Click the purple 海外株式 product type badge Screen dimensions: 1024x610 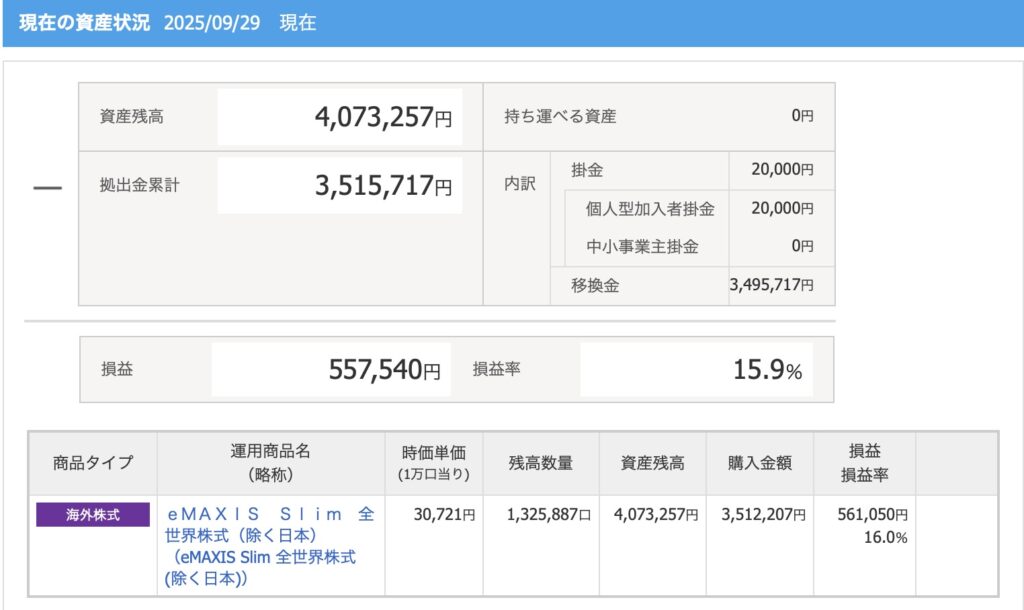click(x=93, y=515)
